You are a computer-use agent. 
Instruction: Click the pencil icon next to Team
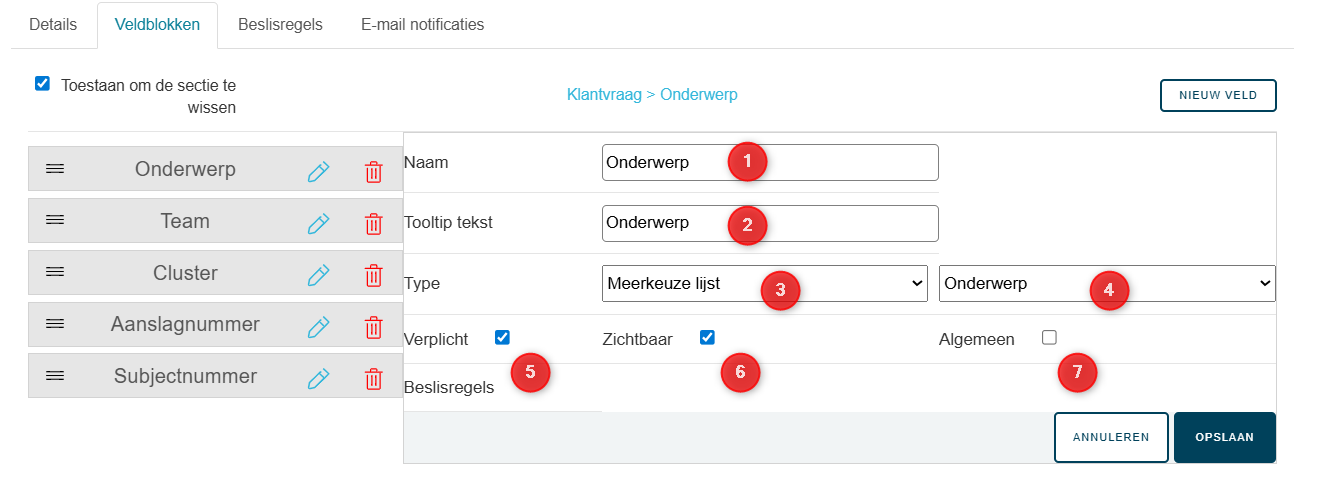tap(318, 223)
